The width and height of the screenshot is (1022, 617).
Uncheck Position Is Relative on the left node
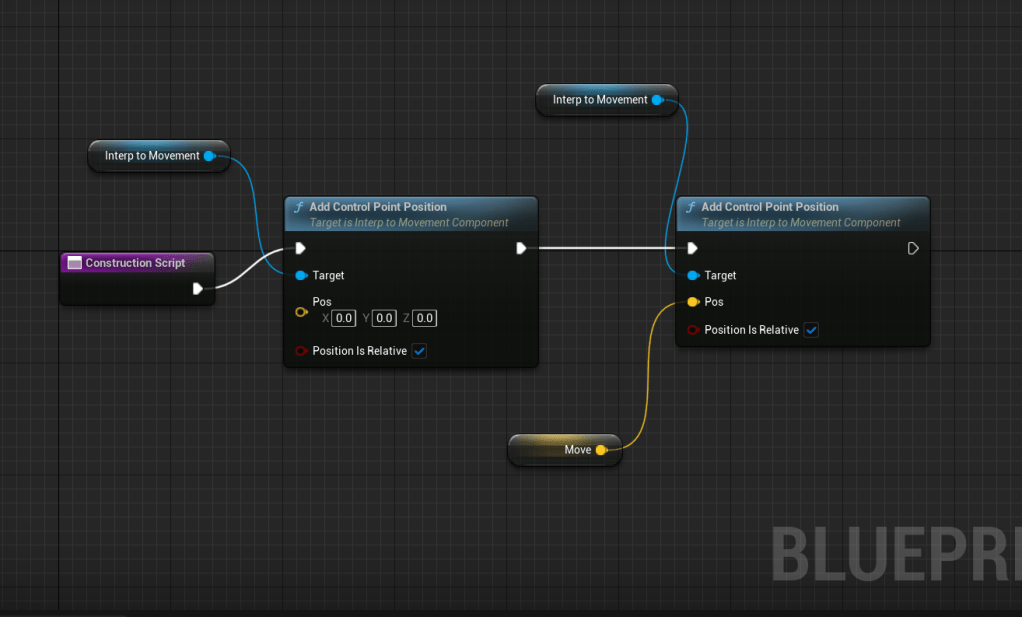coord(419,351)
